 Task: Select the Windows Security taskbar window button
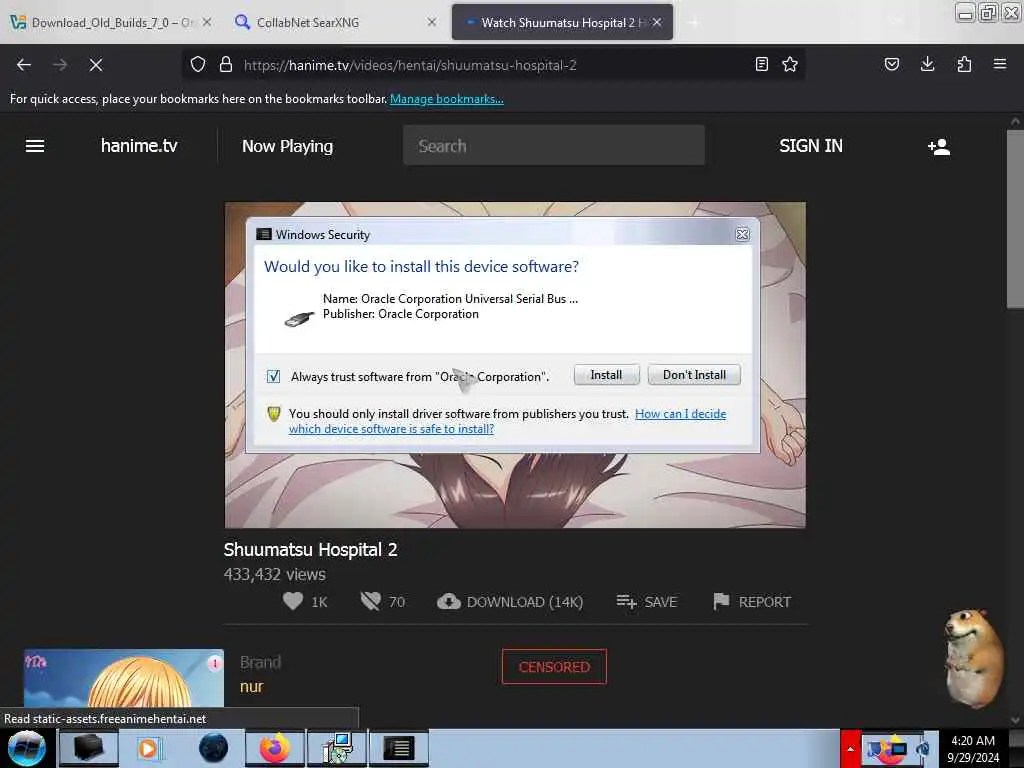tap(399, 748)
